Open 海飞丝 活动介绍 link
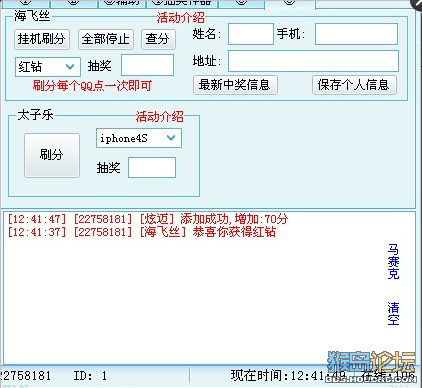The image size is (422, 388). 181,17
